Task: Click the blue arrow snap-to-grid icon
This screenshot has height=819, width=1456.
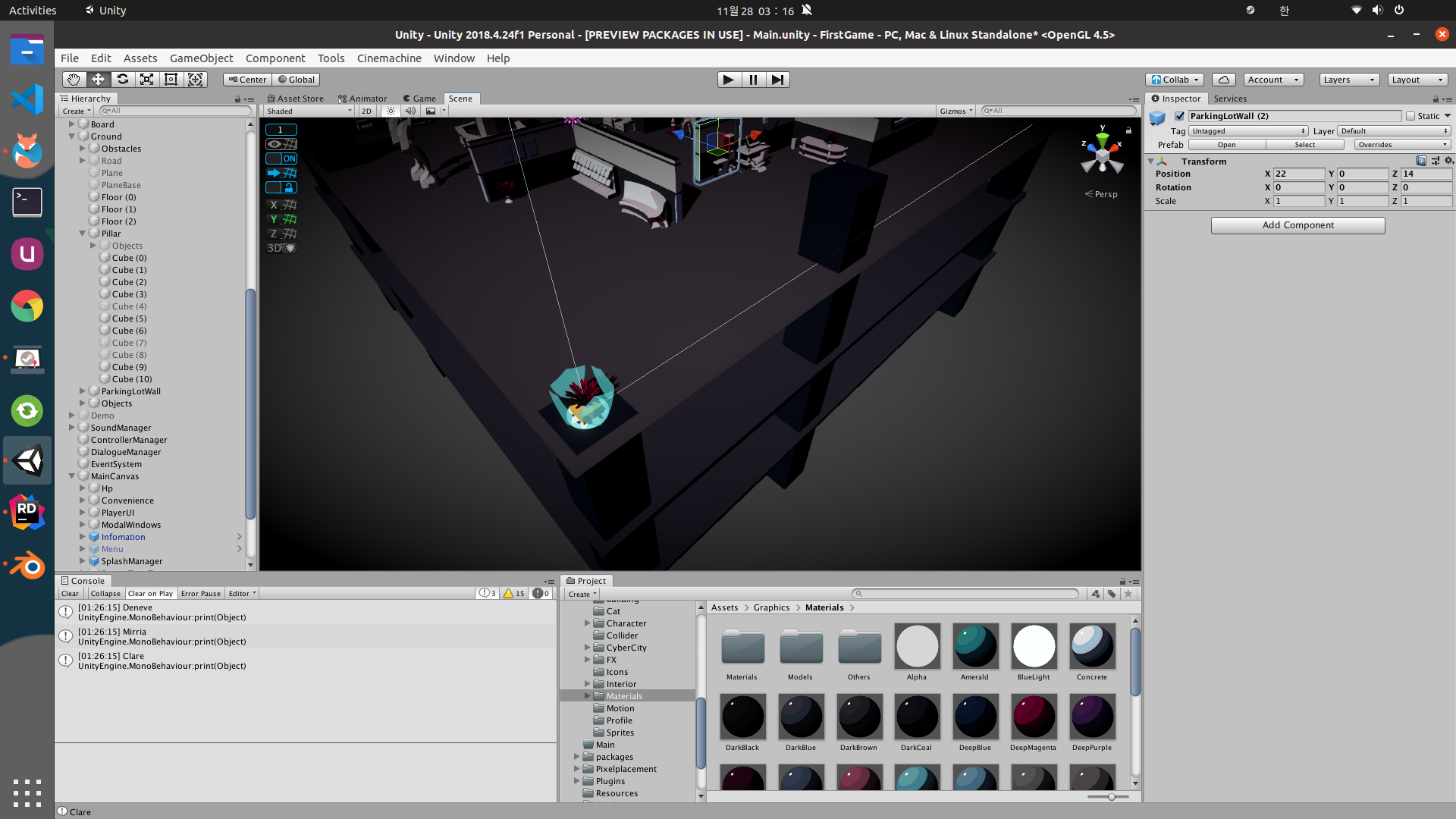Action: coord(281,173)
